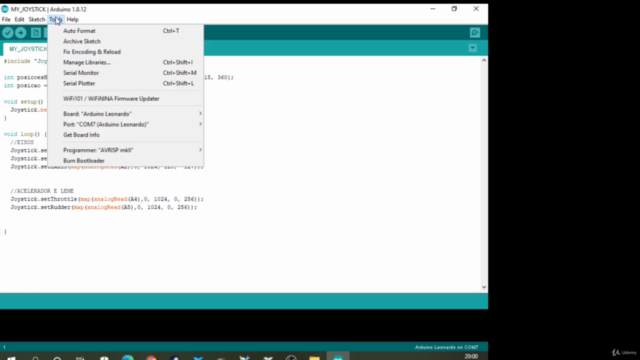Click the int posicao declaration line

[25, 86]
